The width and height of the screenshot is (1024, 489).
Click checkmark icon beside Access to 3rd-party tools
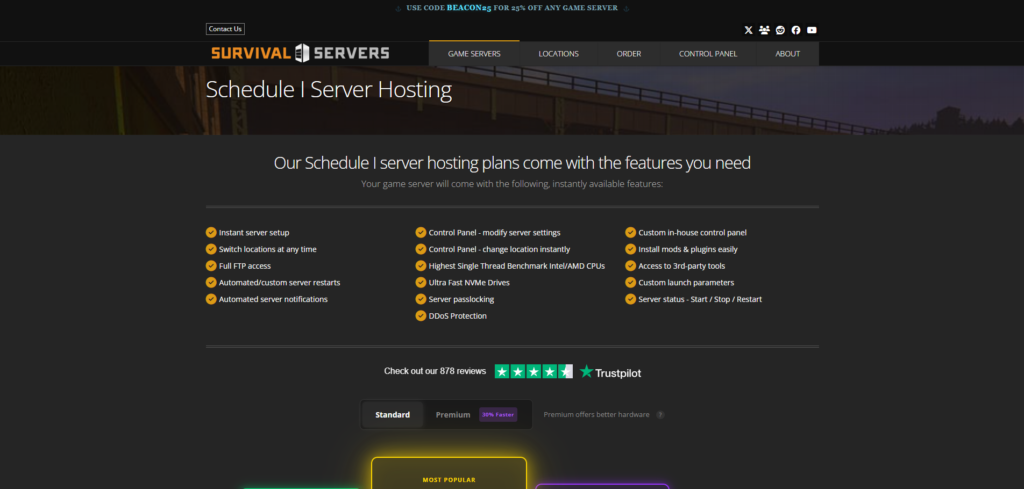coord(630,266)
